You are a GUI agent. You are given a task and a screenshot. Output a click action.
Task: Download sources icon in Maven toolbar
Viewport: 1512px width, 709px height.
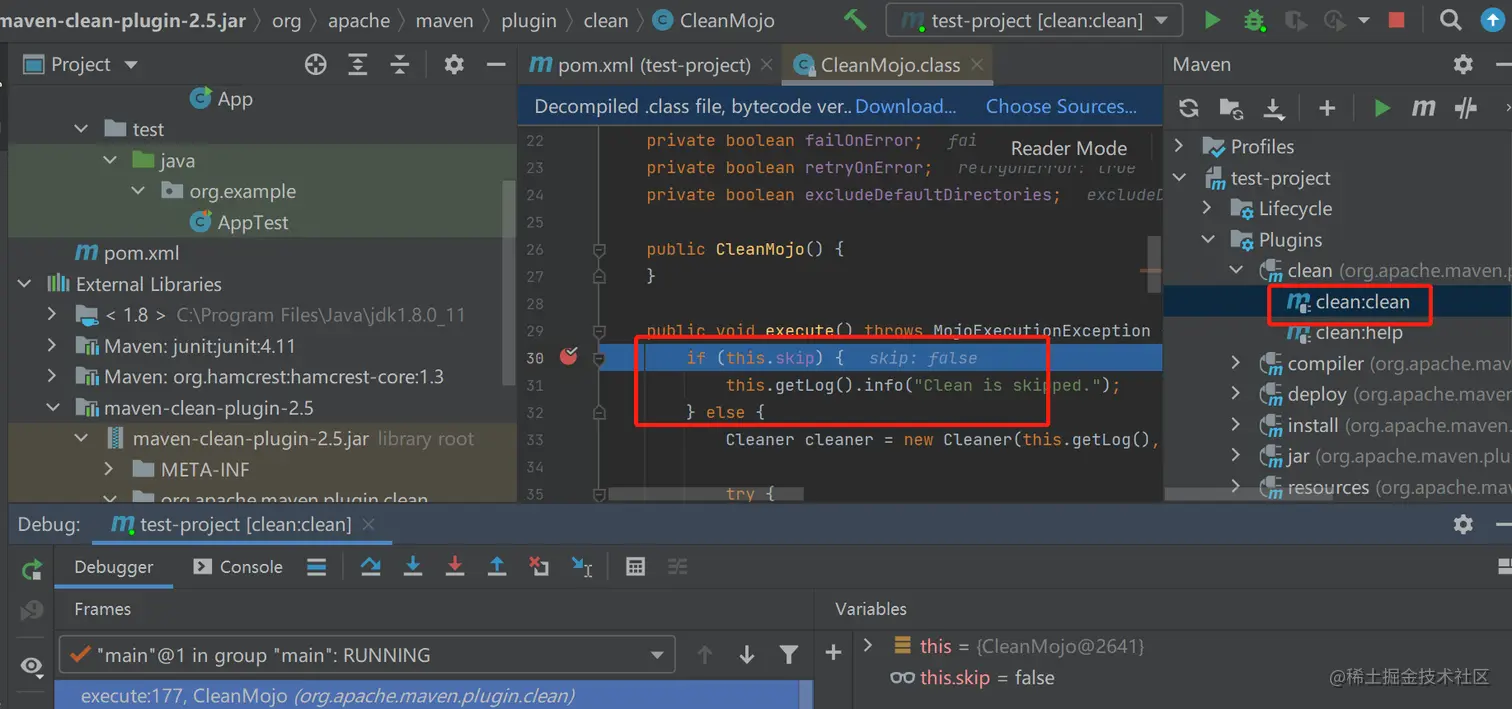(x=1273, y=108)
